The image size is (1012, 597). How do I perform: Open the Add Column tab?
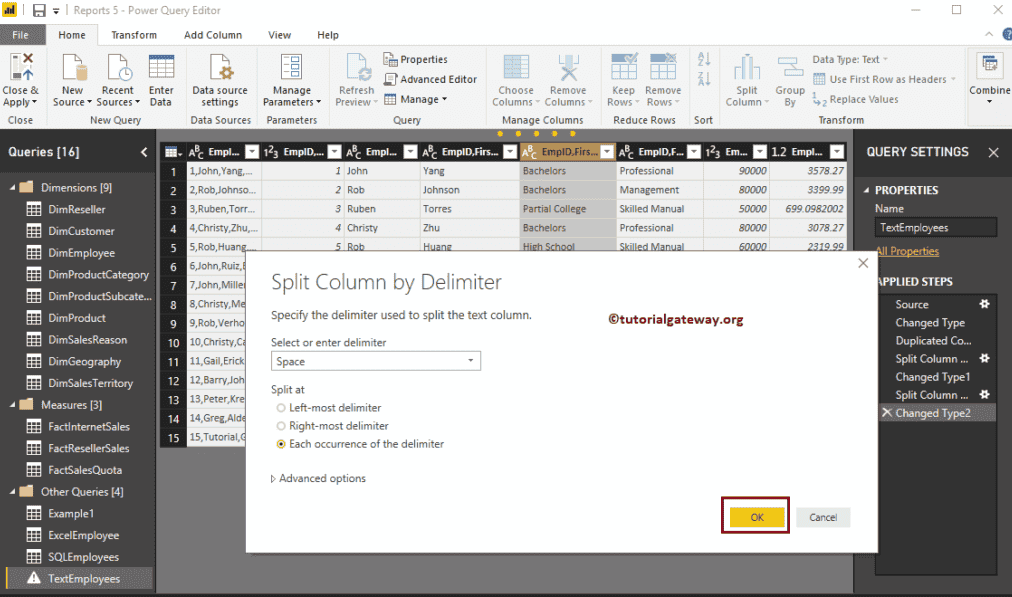(212, 35)
